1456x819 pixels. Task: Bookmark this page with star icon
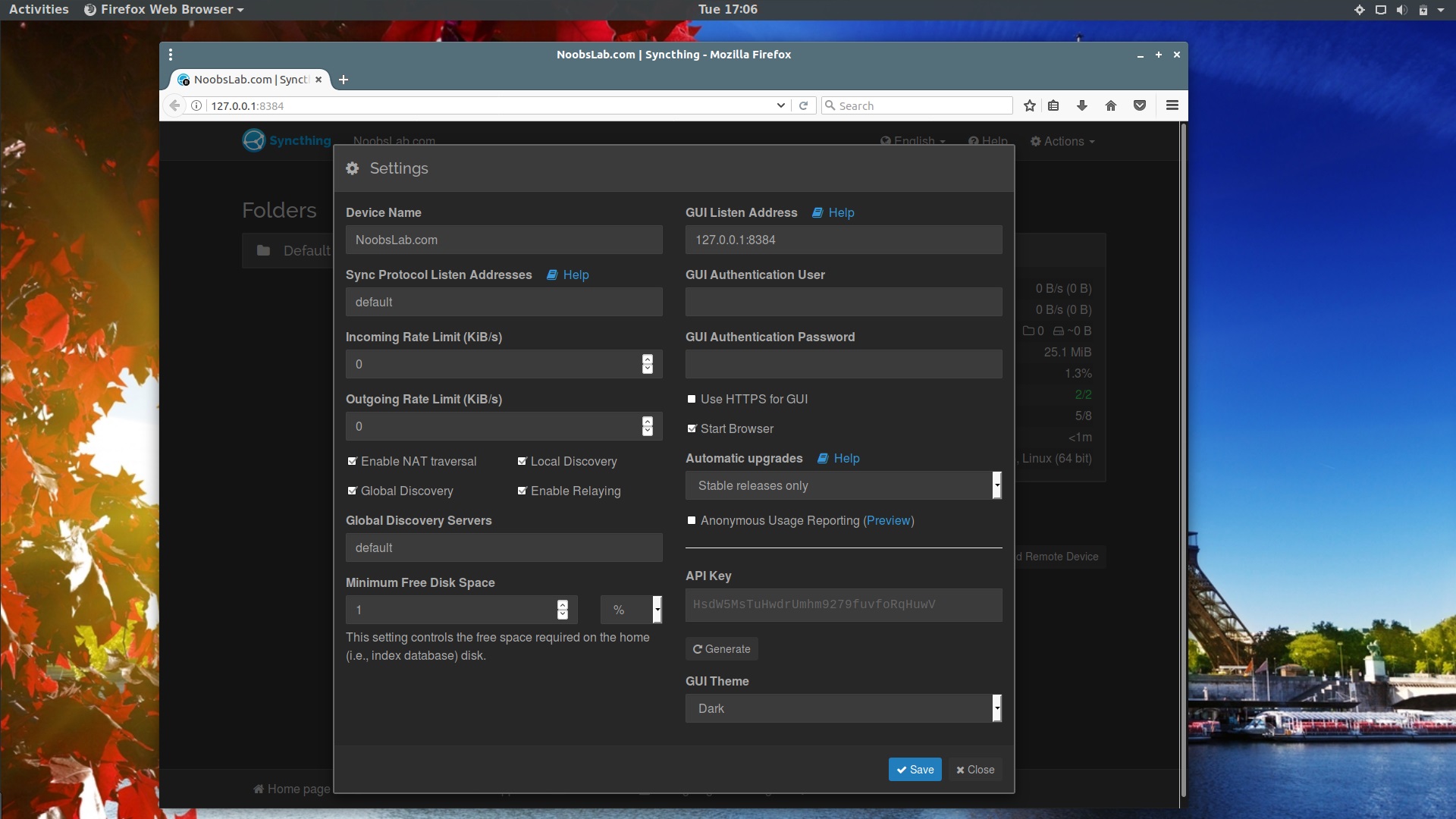[1030, 105]
